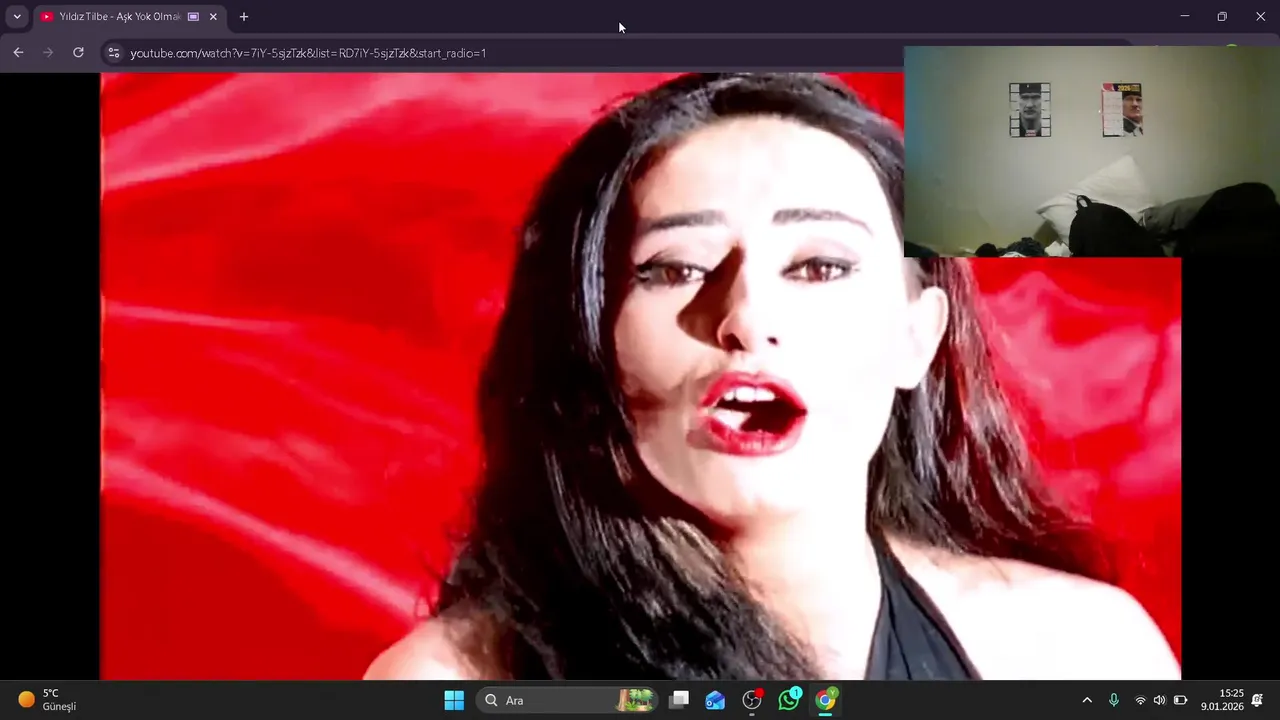Switch to Google Chrome in the taskbar
This screenshot has width=1280, height=720.
pos(826,700)
